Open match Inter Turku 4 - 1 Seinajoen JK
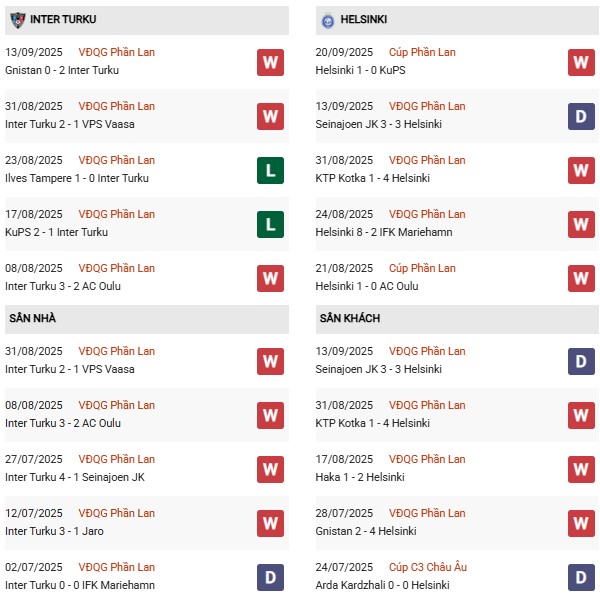Image resolution: width=600 pixels, height=600 pixels. (75, 477)
